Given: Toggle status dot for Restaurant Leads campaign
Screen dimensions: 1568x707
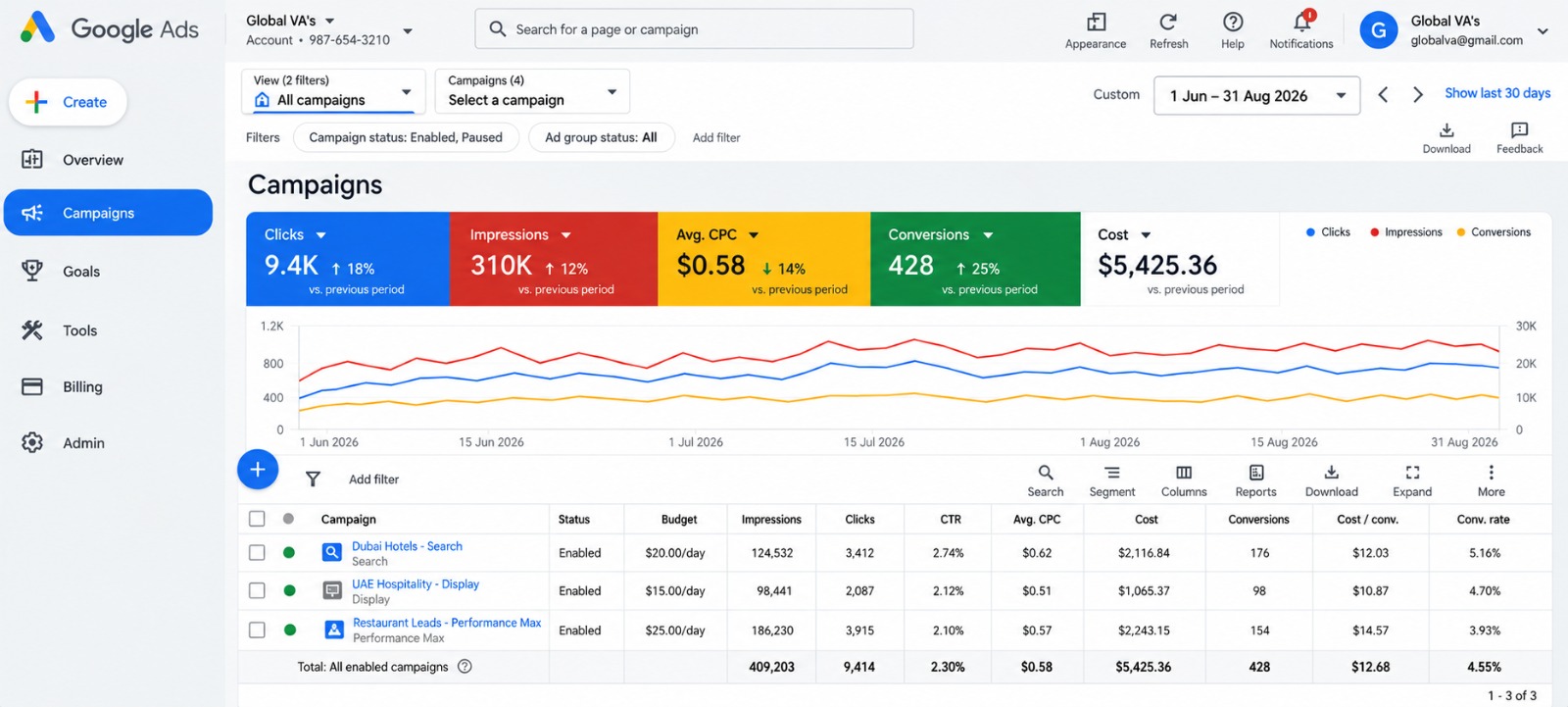Looking at the screenshot, I should tap(289, 630).
